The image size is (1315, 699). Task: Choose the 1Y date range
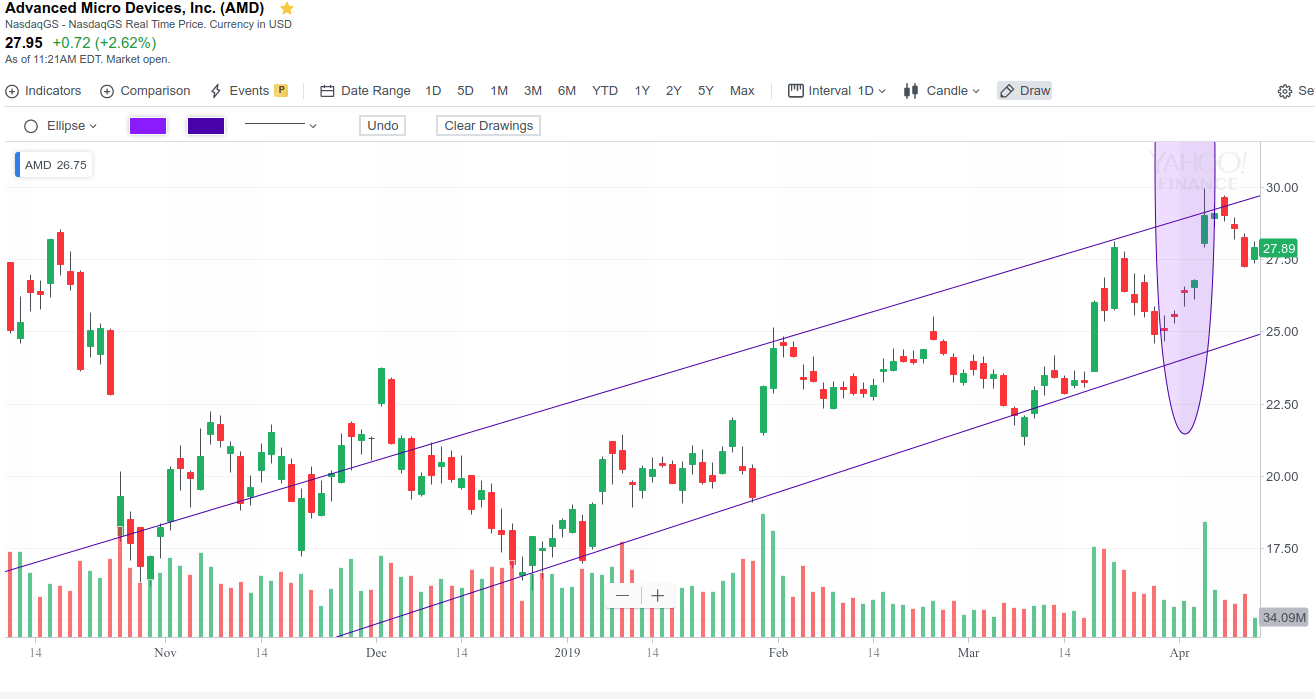coord(642,91)
